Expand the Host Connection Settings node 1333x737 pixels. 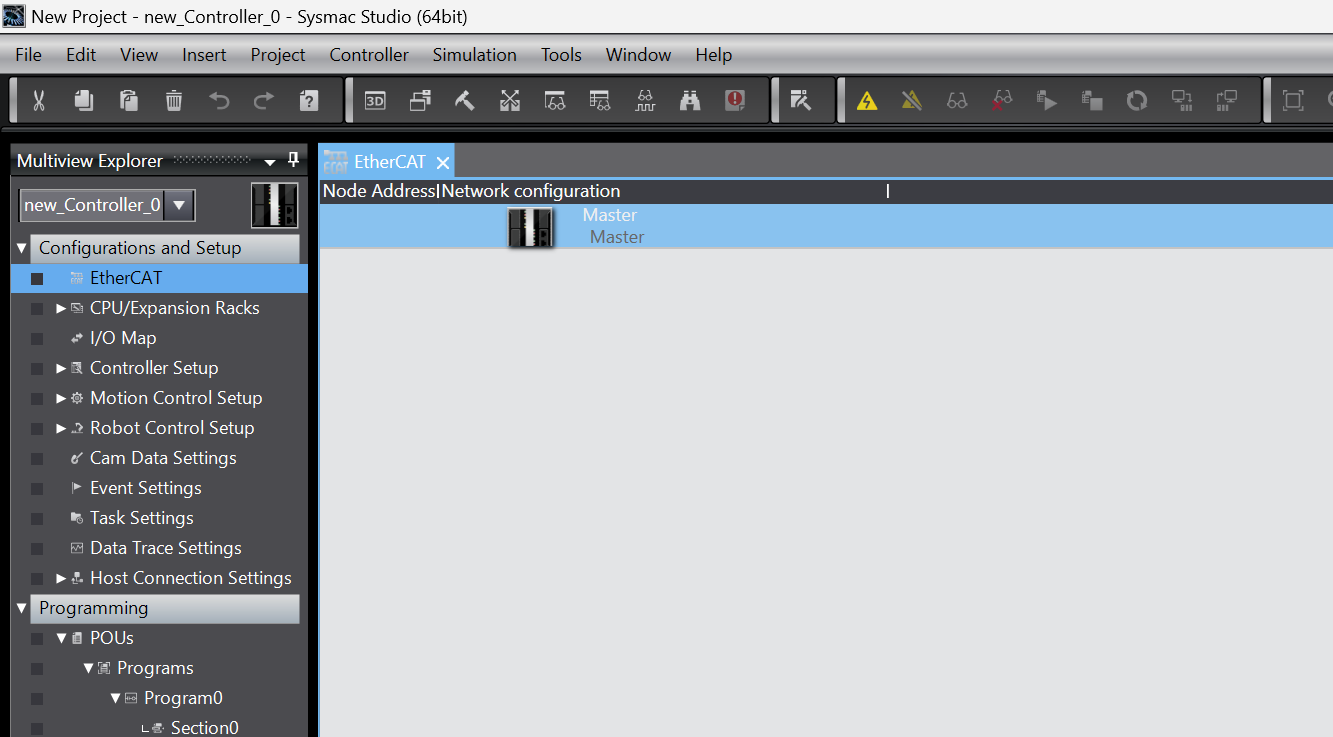pos(61,578)
